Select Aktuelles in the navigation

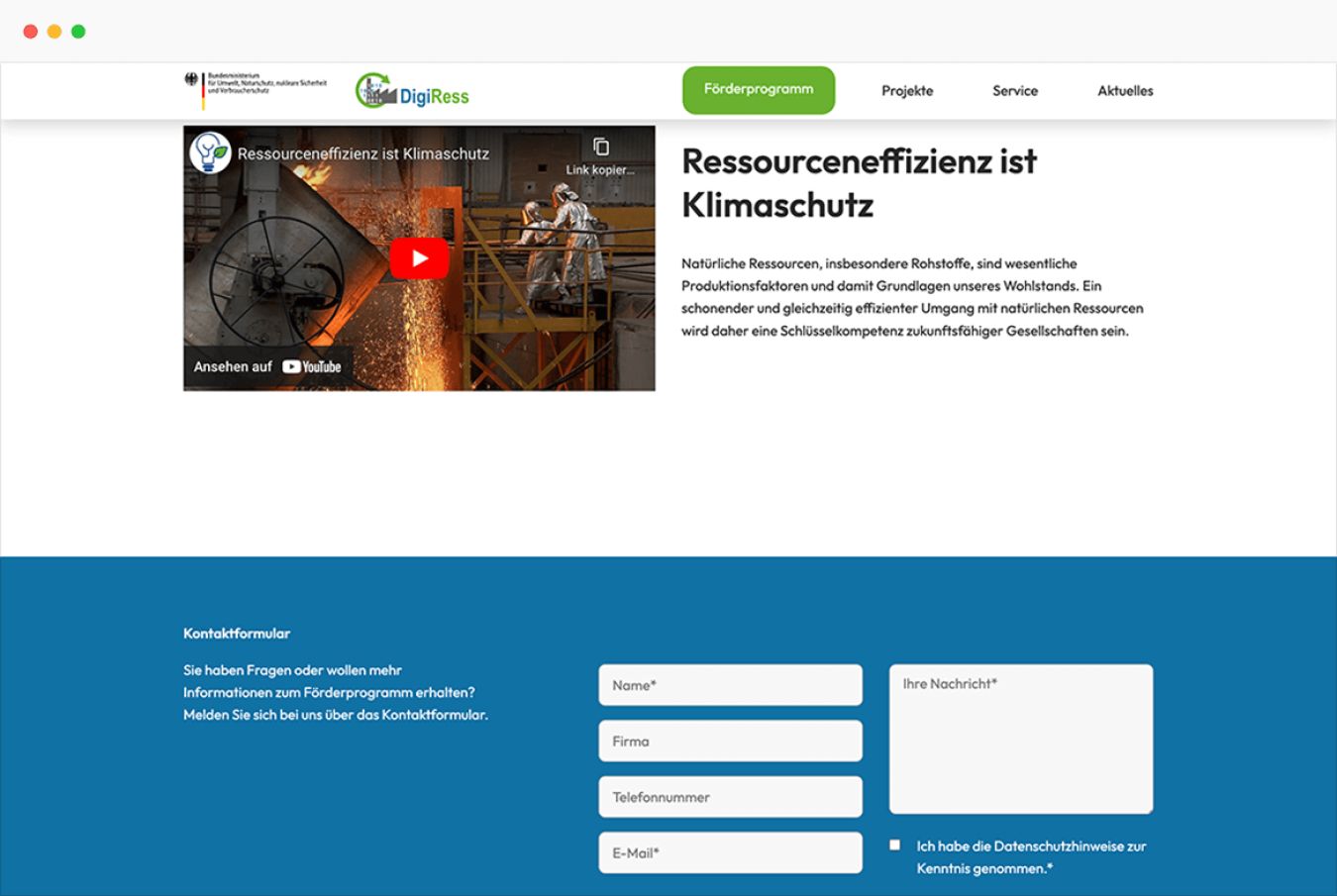click(x=1125, y=91)
